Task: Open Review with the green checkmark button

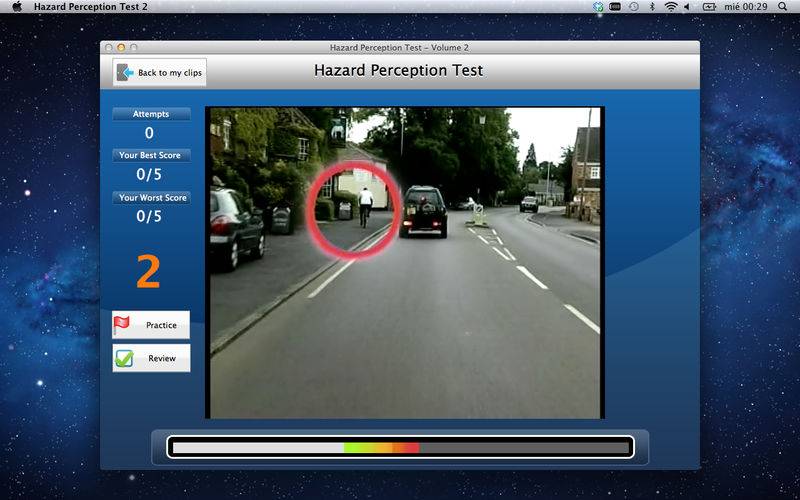Action: point(151,358)
